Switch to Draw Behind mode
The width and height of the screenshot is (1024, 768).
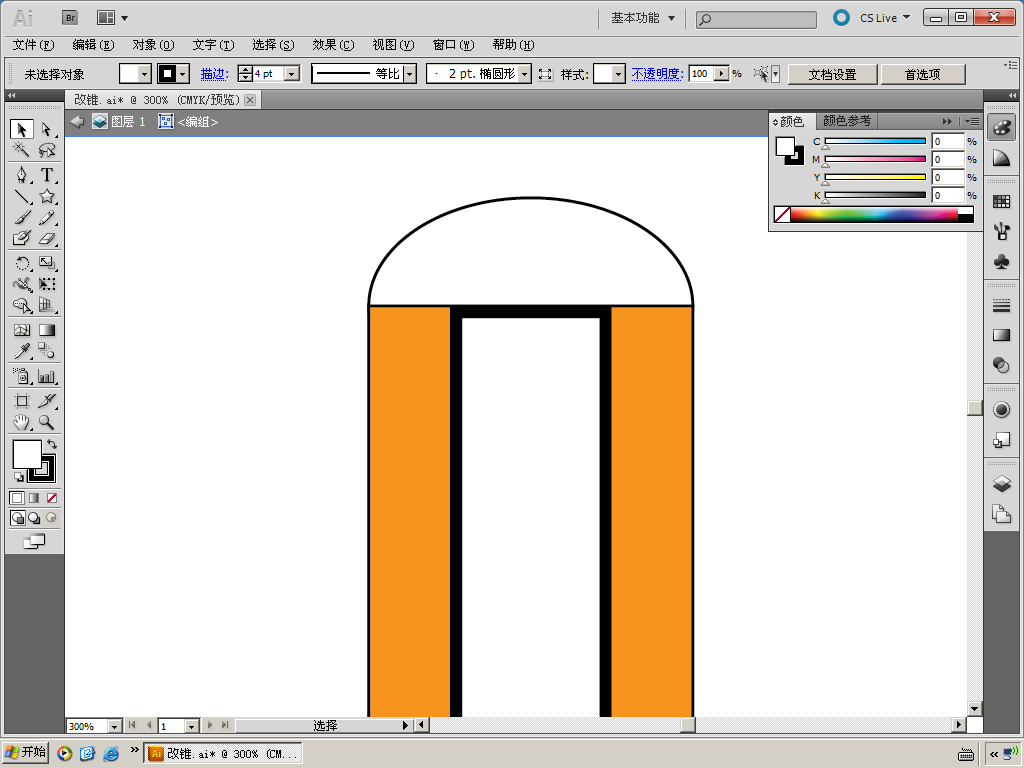34,518
